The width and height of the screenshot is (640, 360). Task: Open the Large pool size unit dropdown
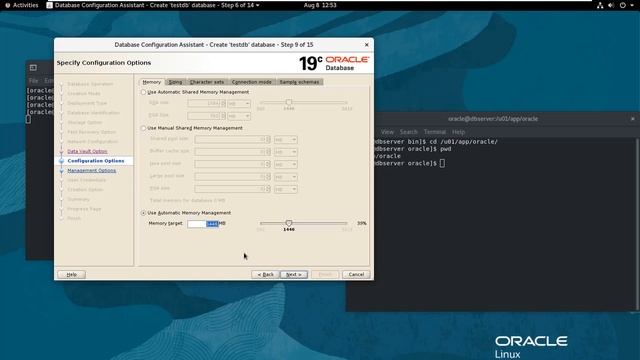[286, 177]
